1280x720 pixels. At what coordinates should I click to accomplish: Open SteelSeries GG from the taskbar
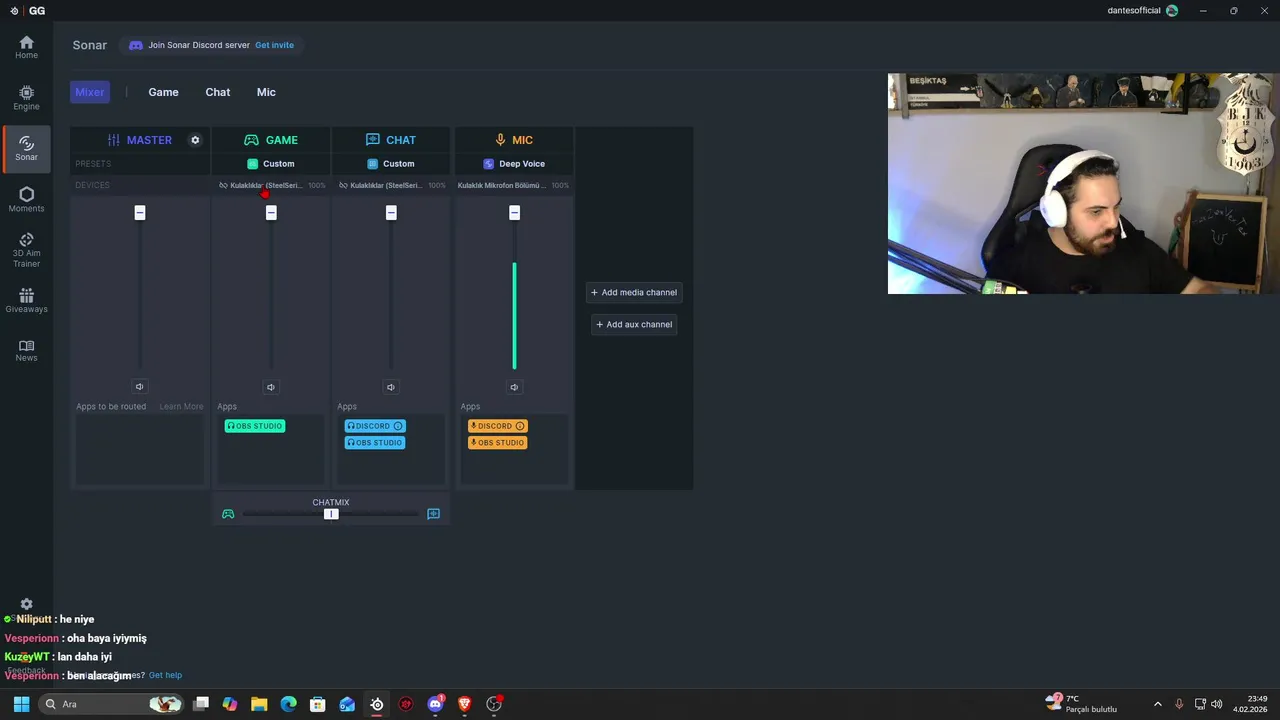pos(377,704)
